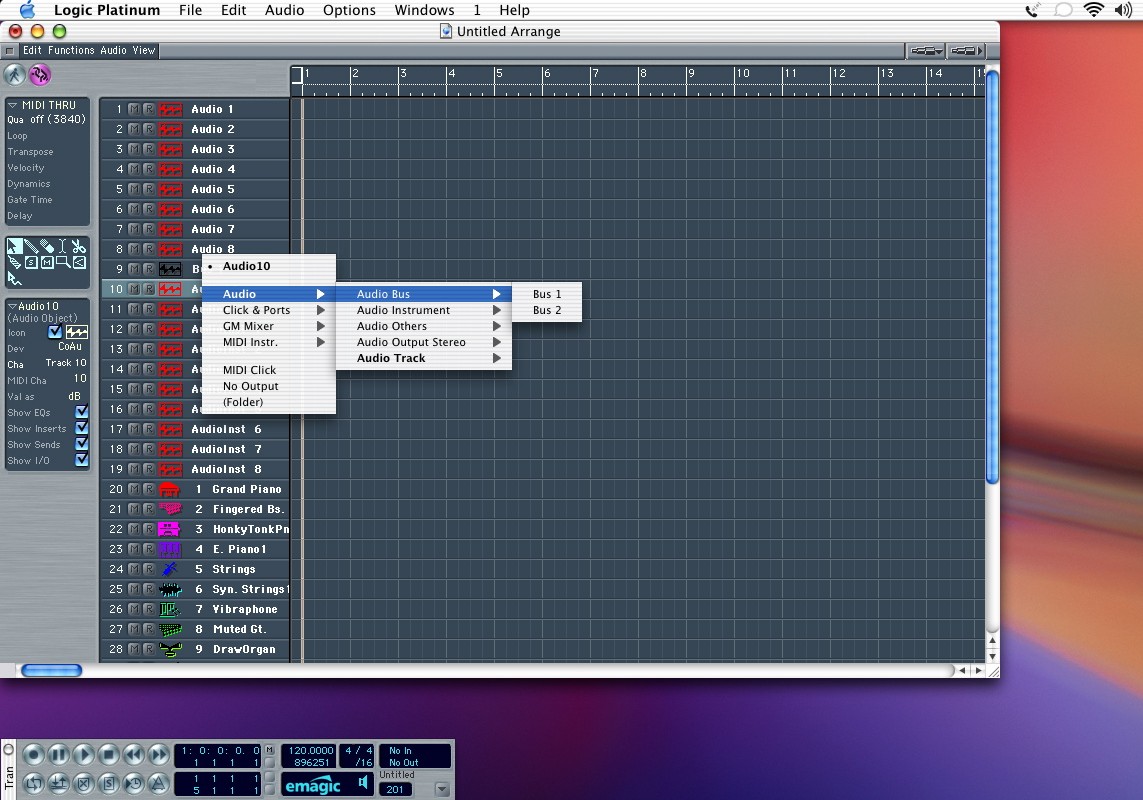Collapse the Audio10 object parameter box
Screen dimensions: 1143x800
[x=13, y=306]
